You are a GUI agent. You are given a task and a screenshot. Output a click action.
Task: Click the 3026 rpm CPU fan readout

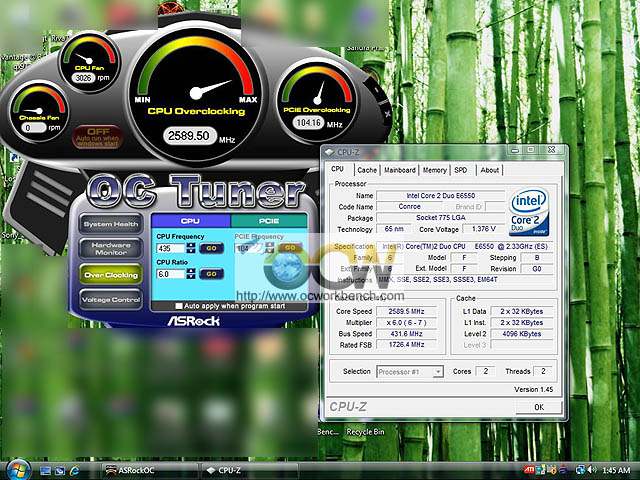[83, 78]
